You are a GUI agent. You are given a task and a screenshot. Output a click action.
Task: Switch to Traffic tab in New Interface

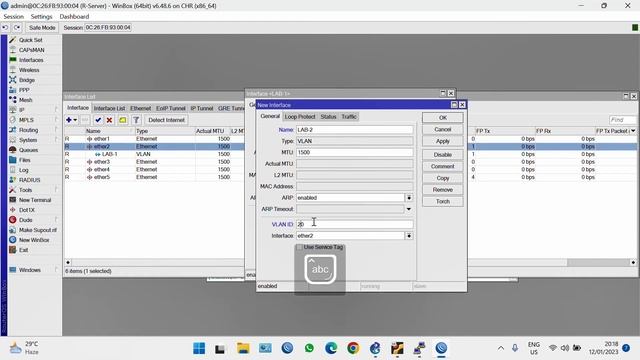(x=349, y=117)
